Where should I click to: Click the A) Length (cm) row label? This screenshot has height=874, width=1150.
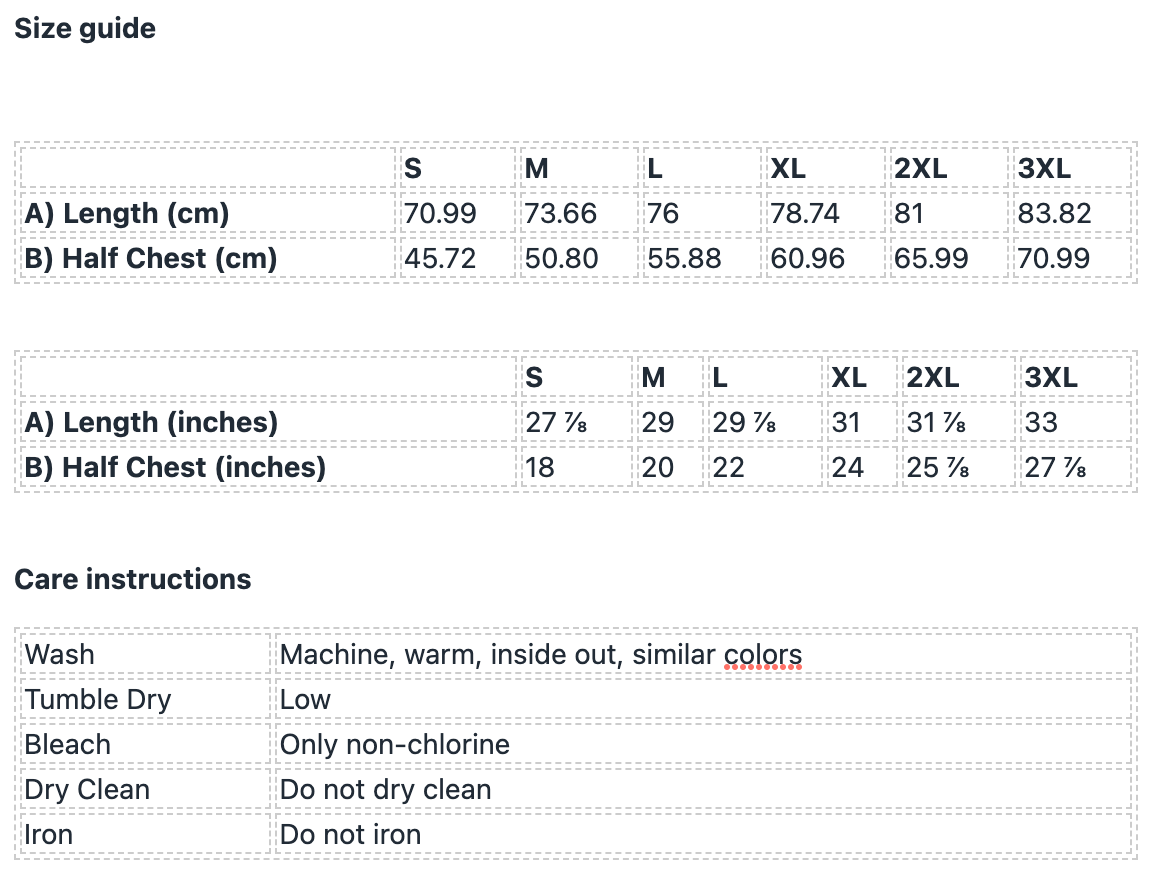tap(127, 213)
